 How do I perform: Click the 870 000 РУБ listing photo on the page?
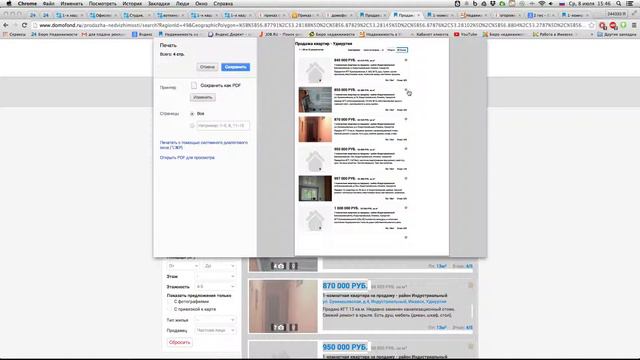point(283,306)
